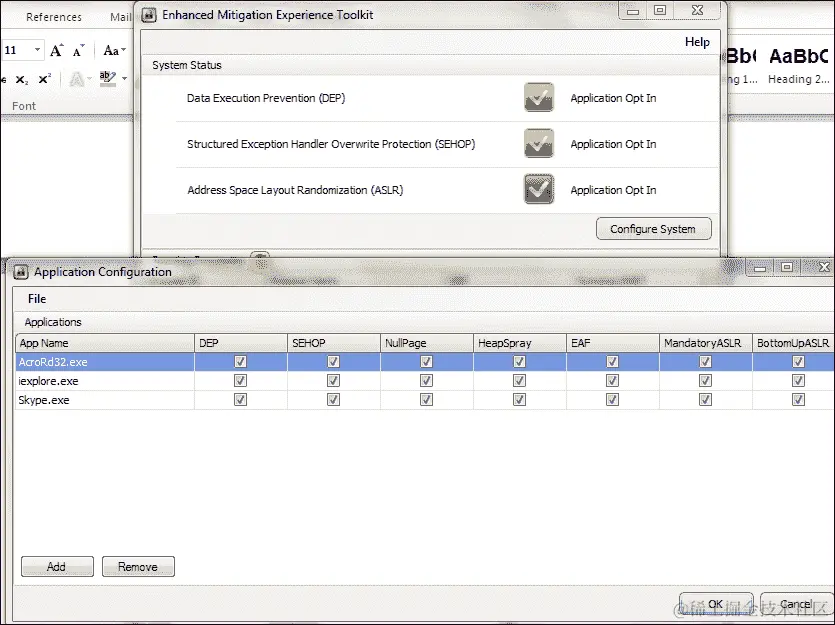The height and width of the screenshot is (625, 835).
Task: Toggle NullPage checkbox for AcroRd32.exe
Action: pyautogui.click(x=426, y=362)
